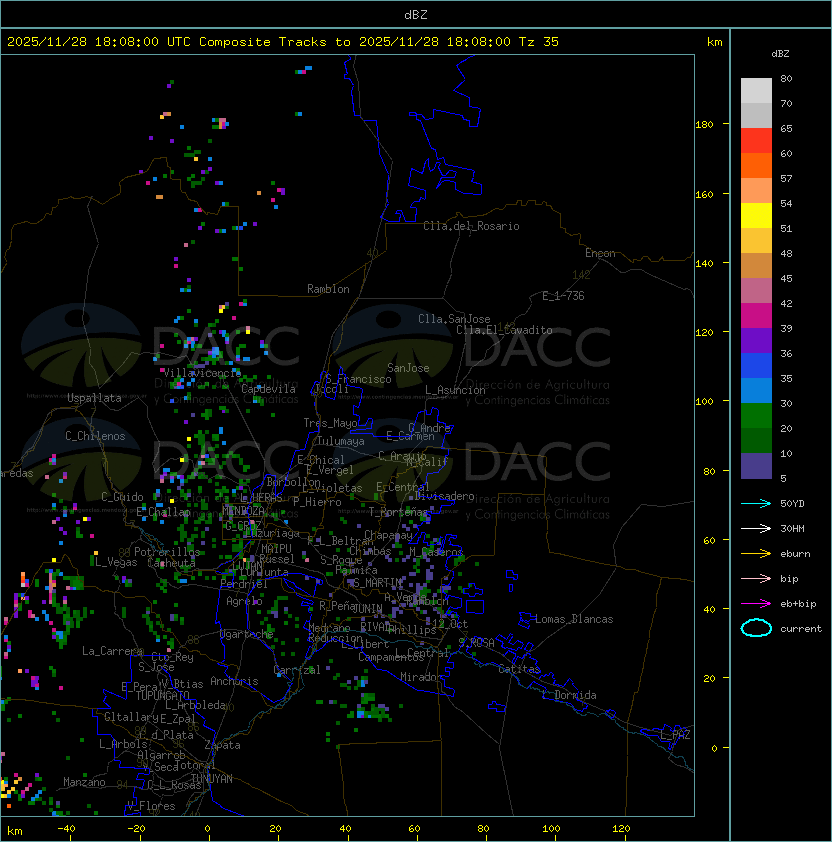This screenshot has height=842, width=832.
Task: Click the 'Manzano' map label
Action: pos(84,782)
